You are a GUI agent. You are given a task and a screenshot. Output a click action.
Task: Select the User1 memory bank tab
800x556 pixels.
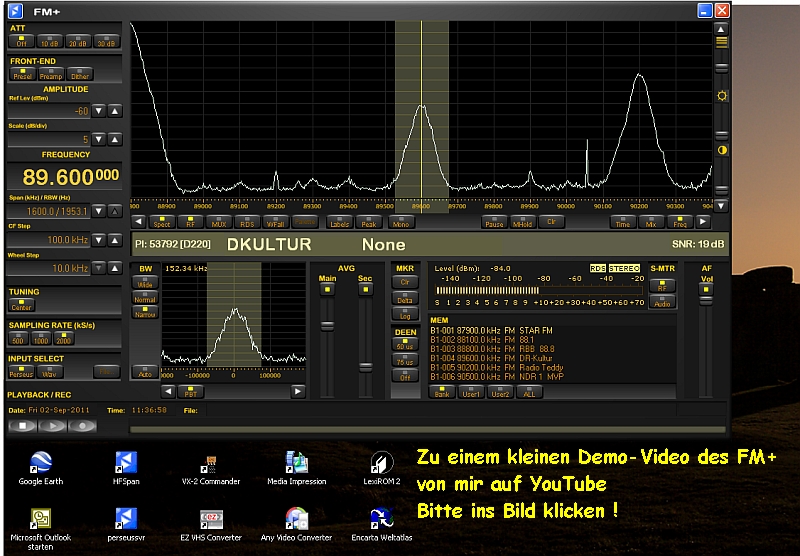(x=471, y=393)
